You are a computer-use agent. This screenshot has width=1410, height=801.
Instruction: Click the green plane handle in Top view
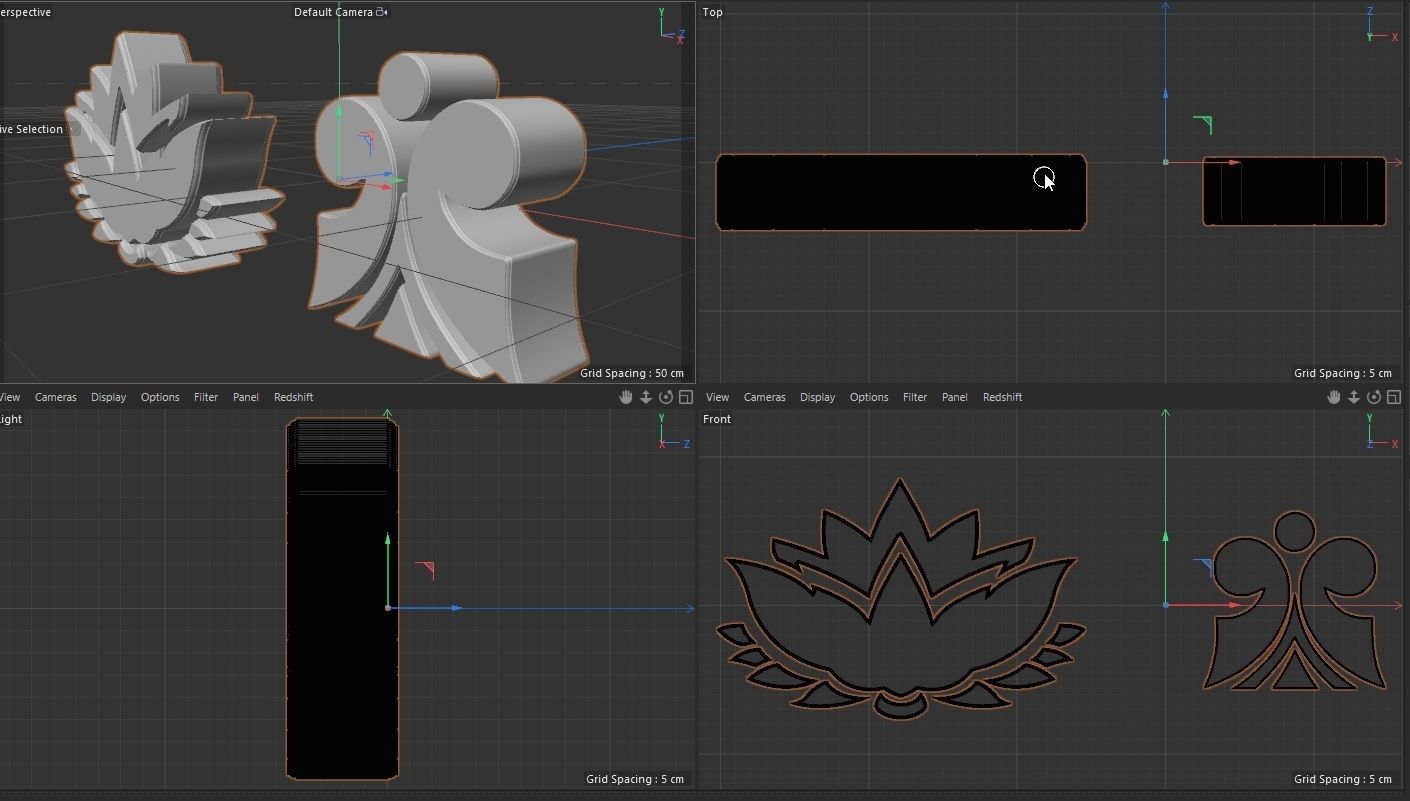pos(1203,124)
